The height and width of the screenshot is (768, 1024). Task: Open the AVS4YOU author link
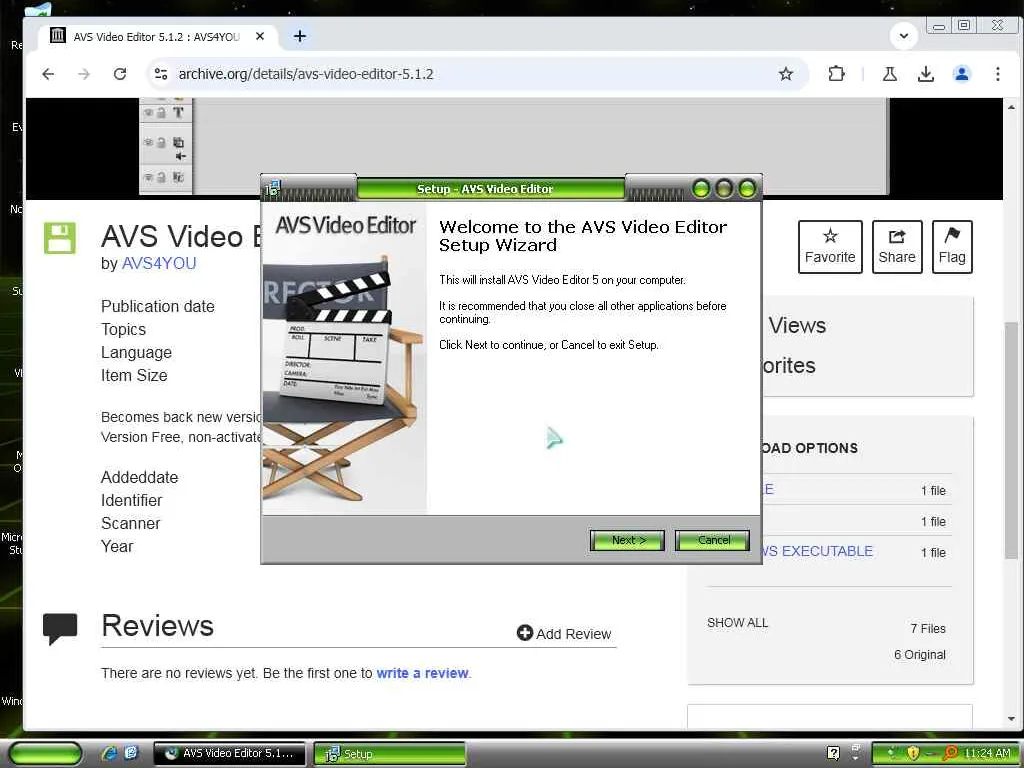point(159,263)
